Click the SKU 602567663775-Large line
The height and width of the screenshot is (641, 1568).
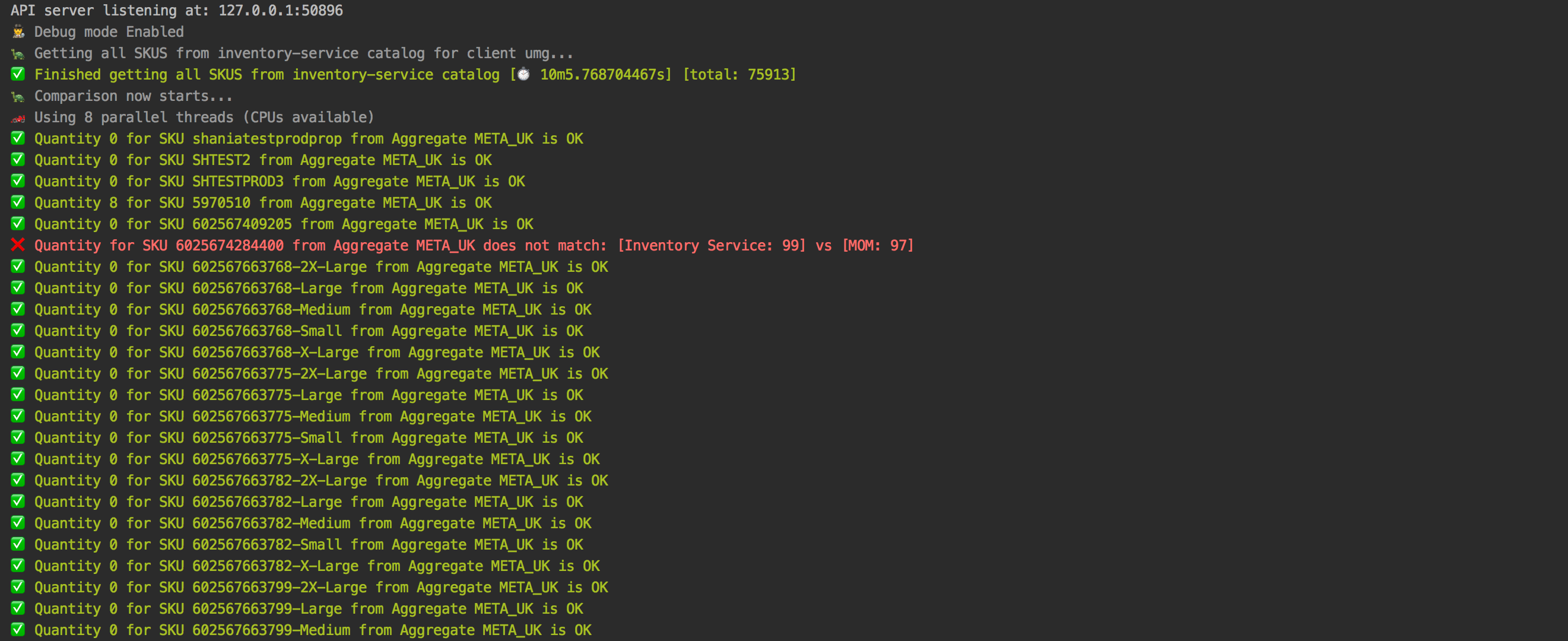[x=309, y=395]
